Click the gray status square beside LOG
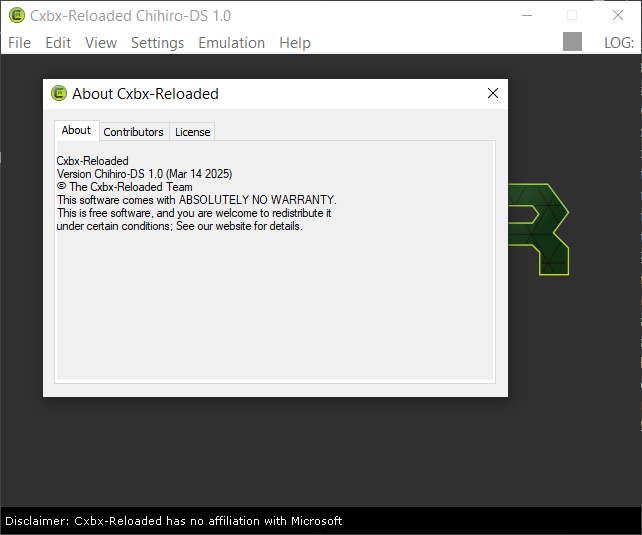 [x=572, y=42]
